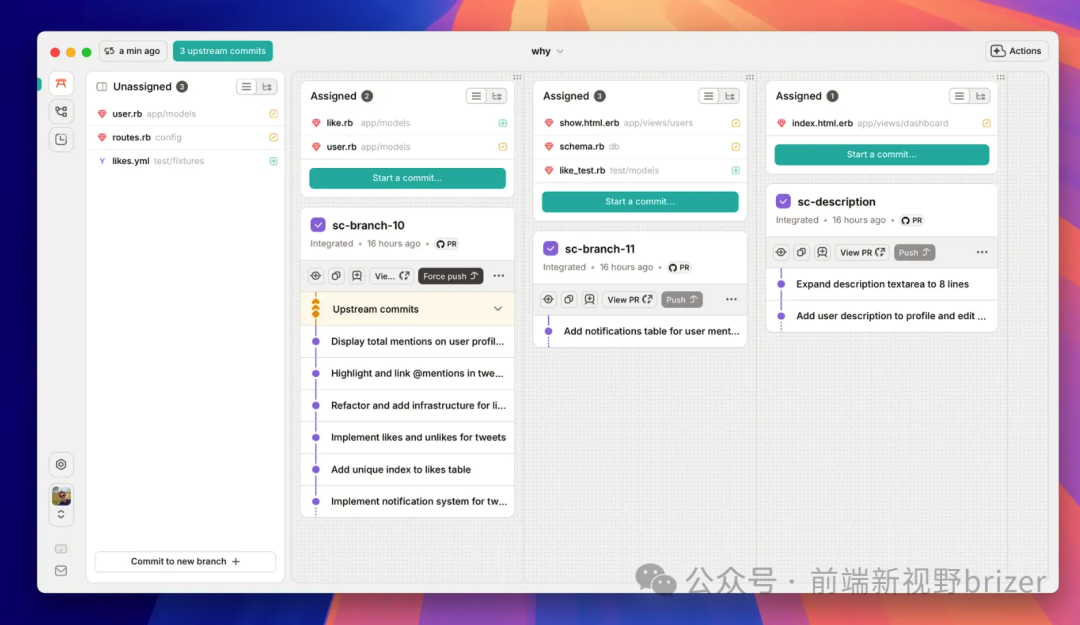Image resolution: width=1080 pixels, height=625 pixels.
Task: Uncheck the sc-description branch checkbox
Action: 783,202
